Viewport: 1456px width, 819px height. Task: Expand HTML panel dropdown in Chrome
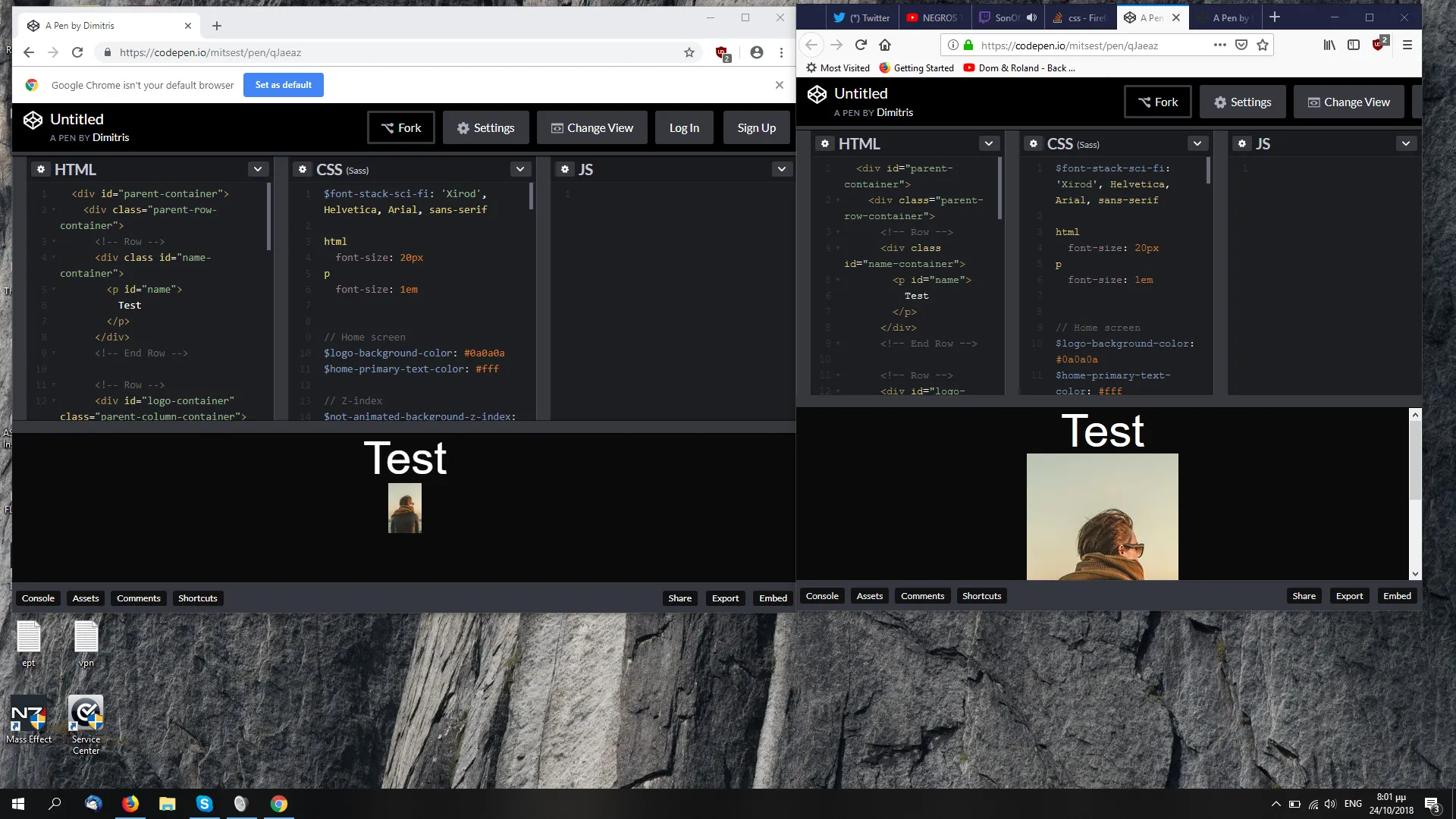coord(258,169)
